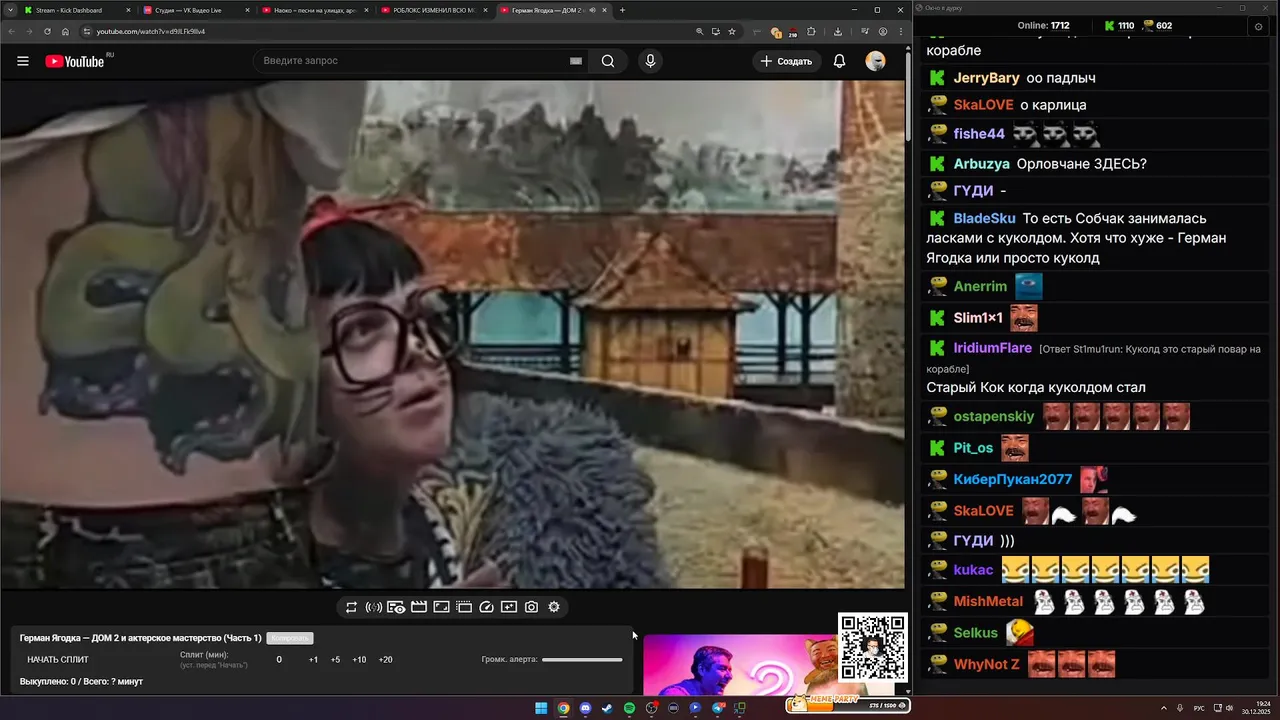Viewport: 1280px width, 720px height.
Task: Click the РУС language indicator in tray
Action: click(1199, 708)
